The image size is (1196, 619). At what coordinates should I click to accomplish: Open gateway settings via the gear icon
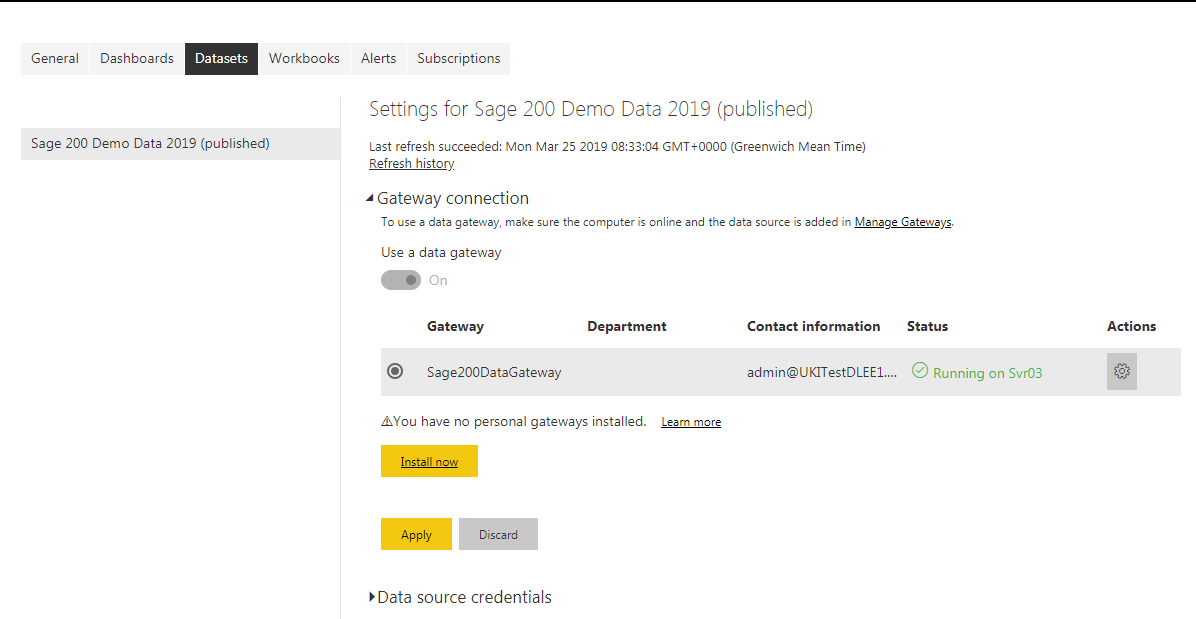[1121, 370]
